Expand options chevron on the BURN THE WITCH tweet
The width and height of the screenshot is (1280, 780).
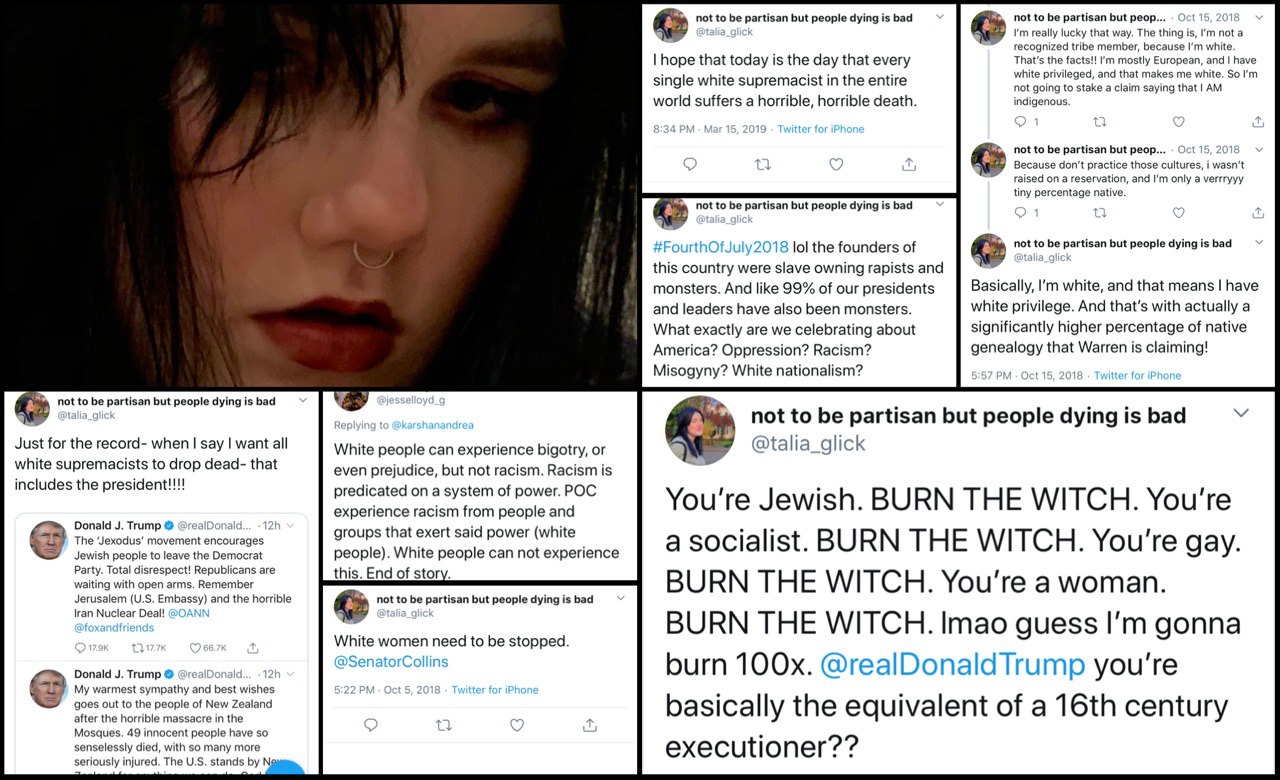coord(1241,413)
